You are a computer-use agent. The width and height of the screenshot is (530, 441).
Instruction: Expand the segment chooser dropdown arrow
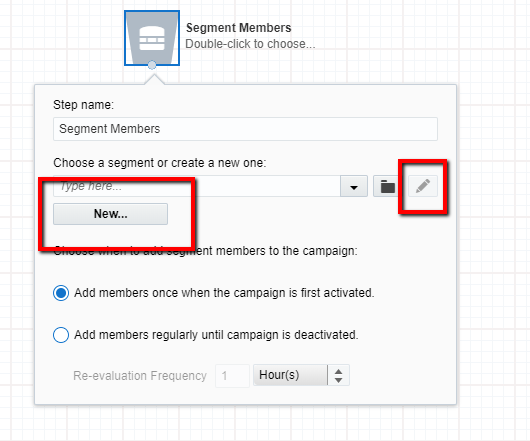(354, 186)
